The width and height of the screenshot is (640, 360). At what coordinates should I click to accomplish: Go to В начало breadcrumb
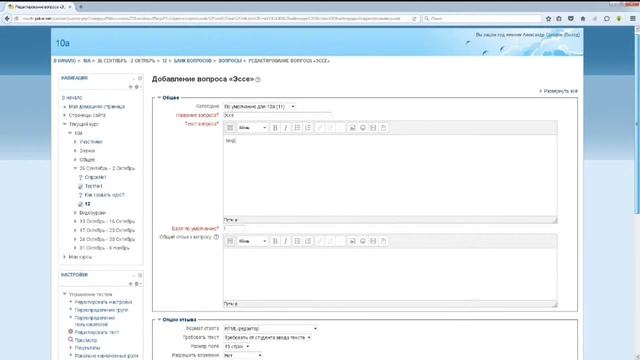click(x=65, y=61)
